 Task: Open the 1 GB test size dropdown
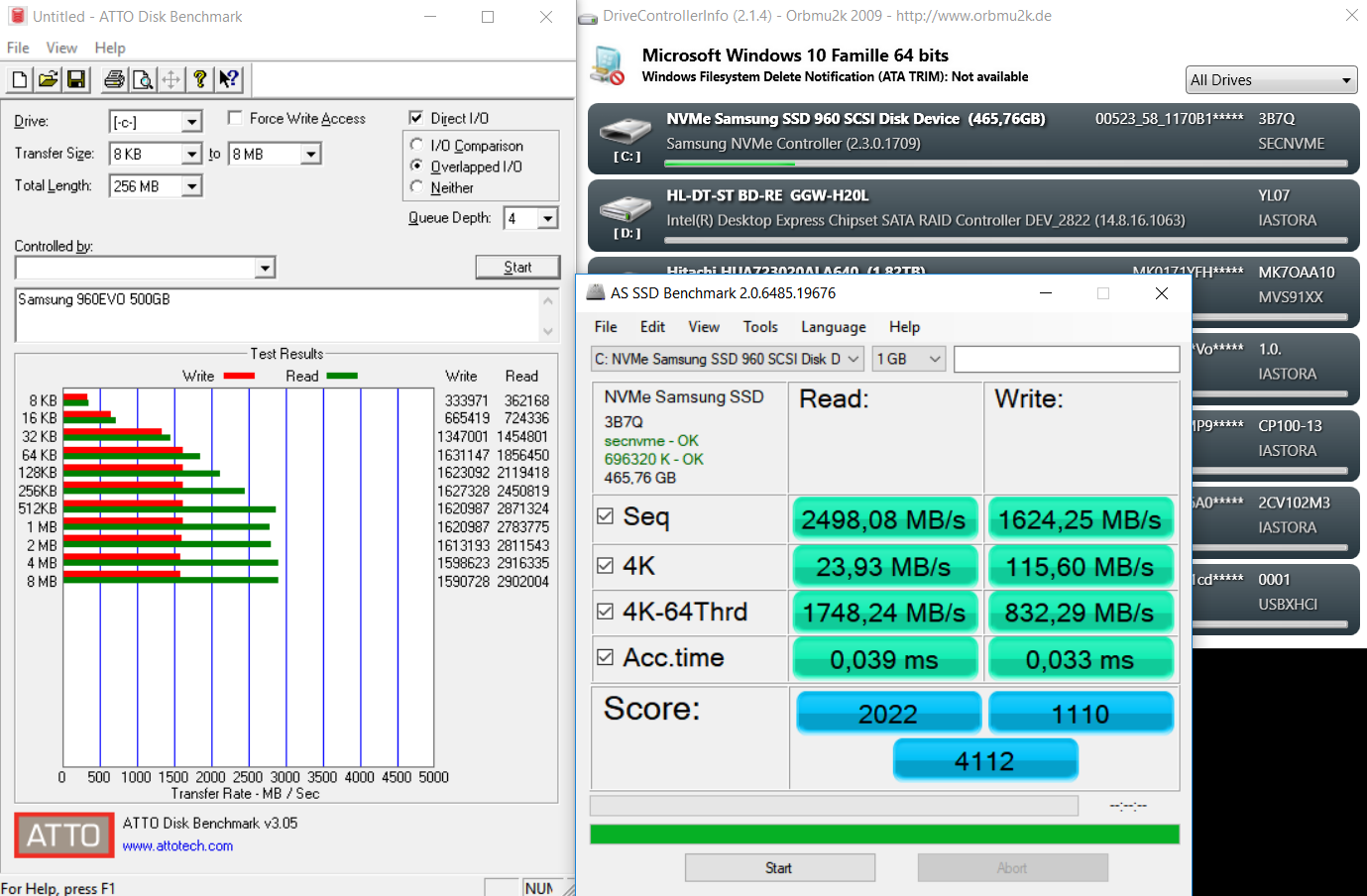(908, 359)
